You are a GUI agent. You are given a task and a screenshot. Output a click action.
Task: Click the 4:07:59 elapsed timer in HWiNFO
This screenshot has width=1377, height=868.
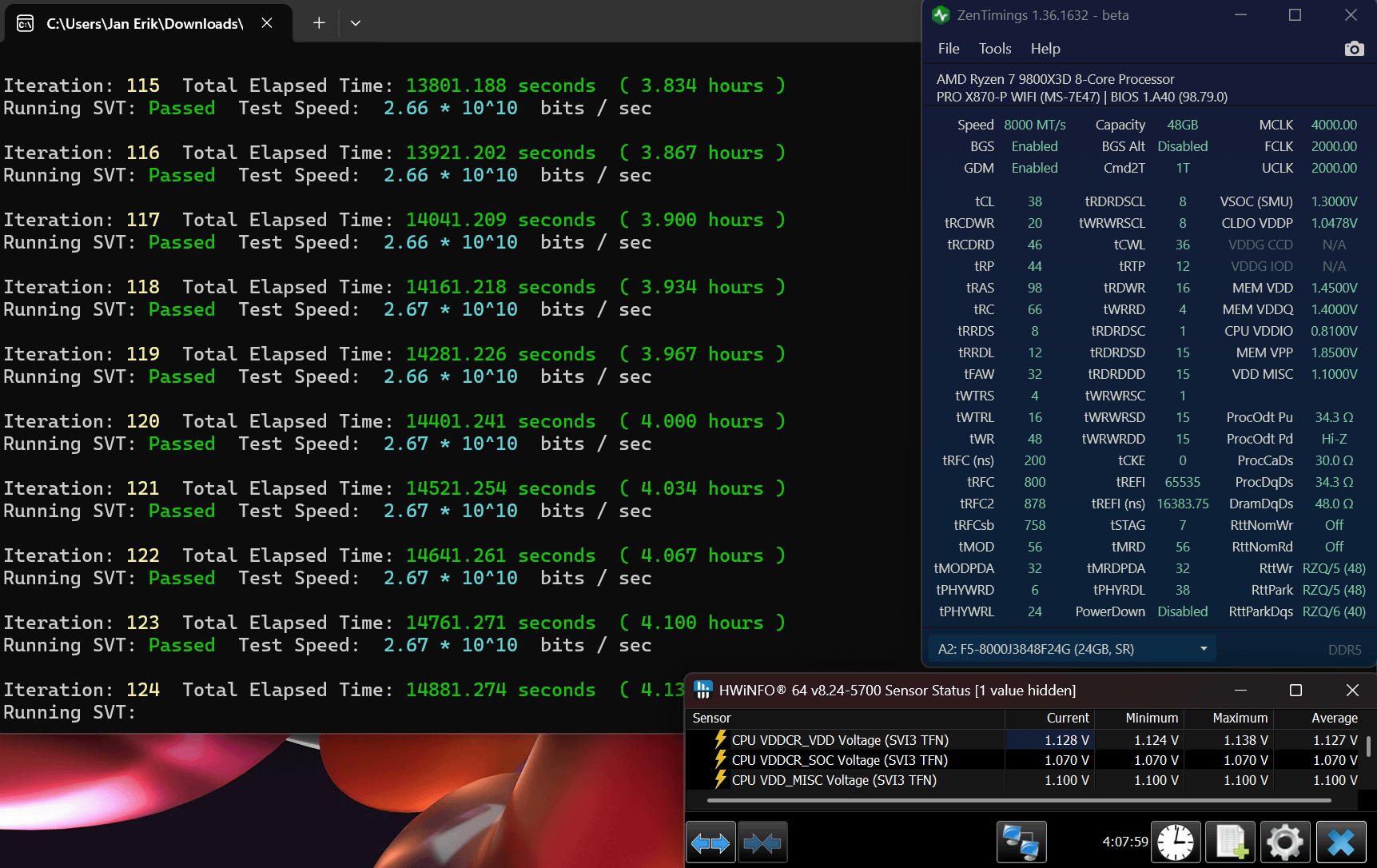(1124, 842)
